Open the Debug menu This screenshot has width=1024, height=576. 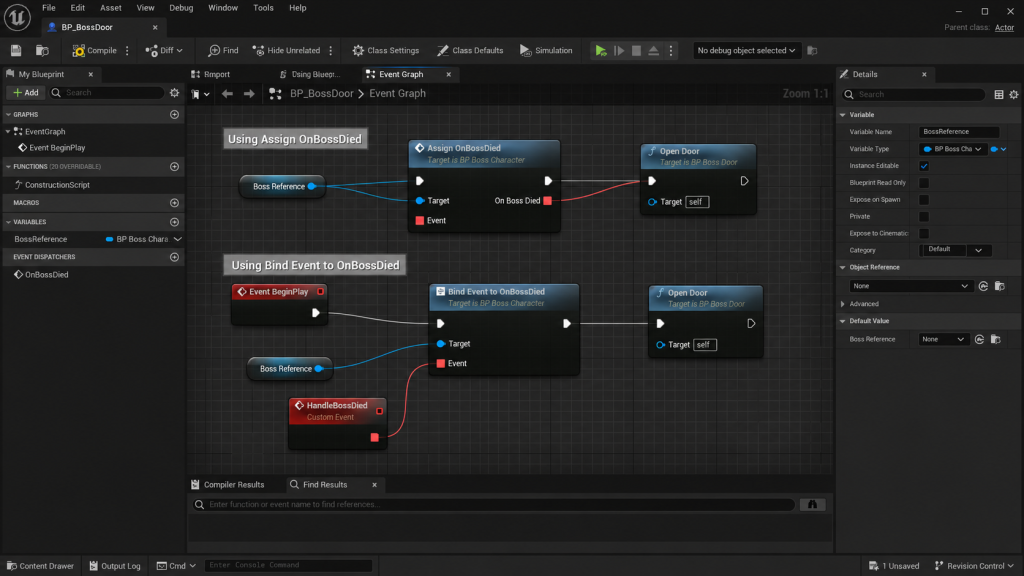[x=181, y=8]
